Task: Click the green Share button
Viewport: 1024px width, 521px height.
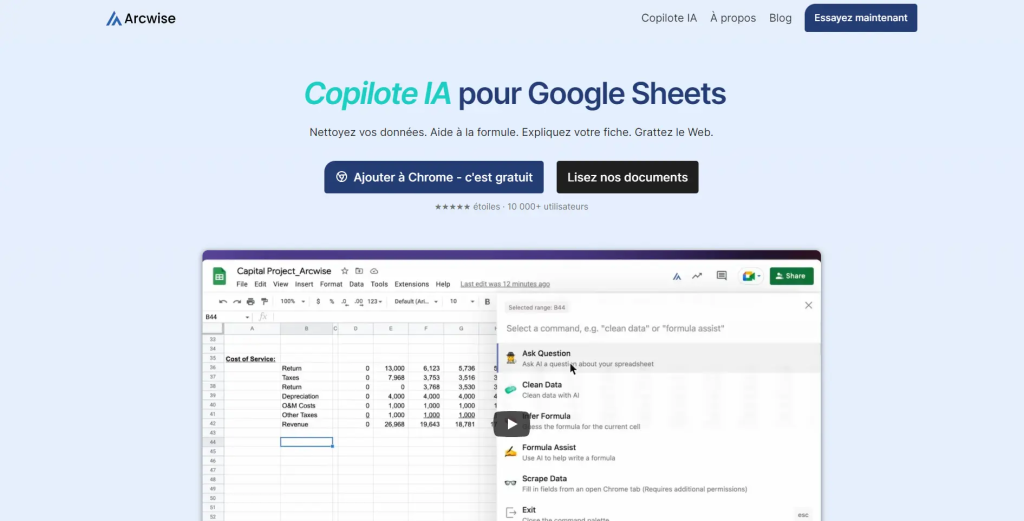Action: point(792,276)
